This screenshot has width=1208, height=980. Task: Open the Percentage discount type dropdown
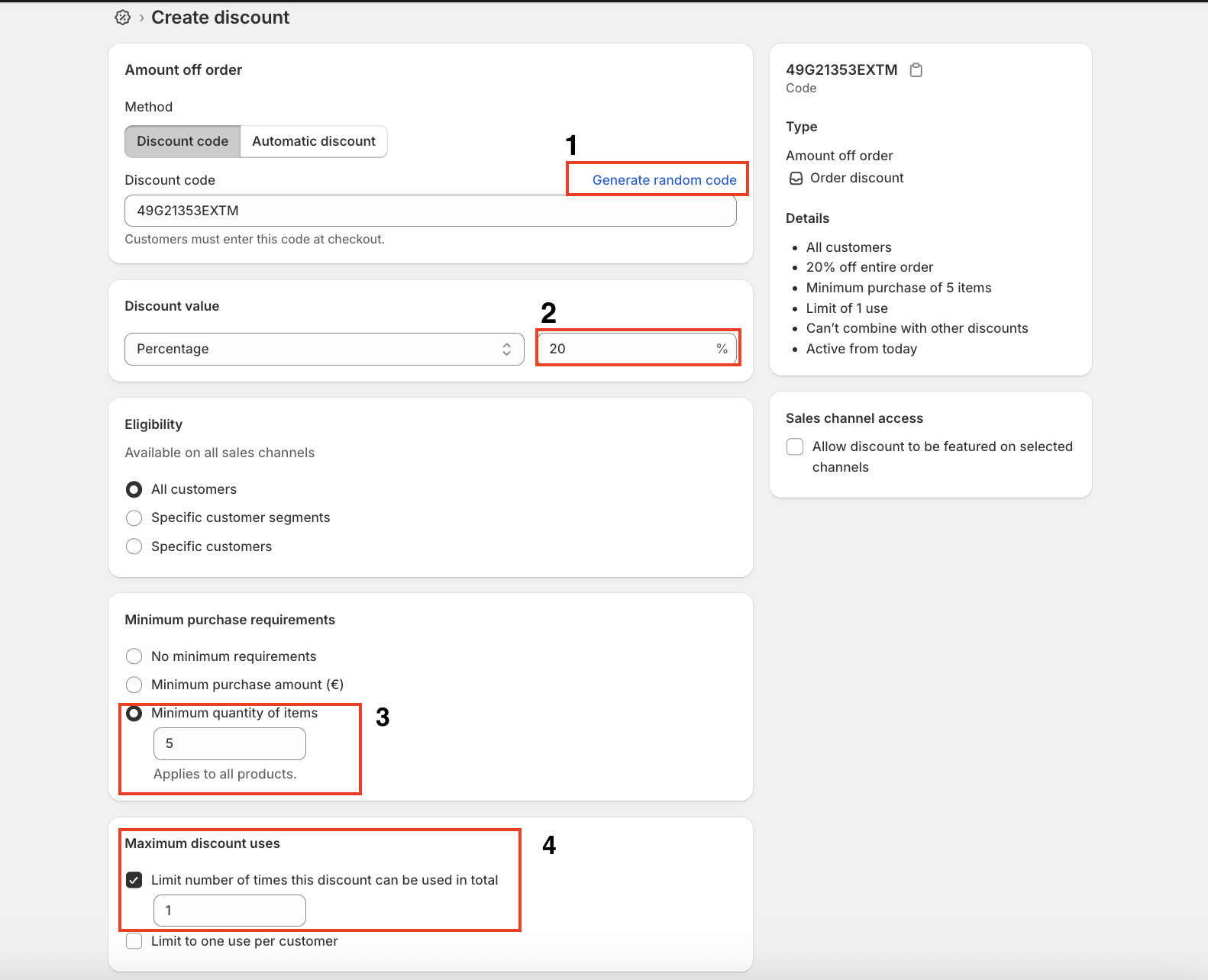(324, 349)
